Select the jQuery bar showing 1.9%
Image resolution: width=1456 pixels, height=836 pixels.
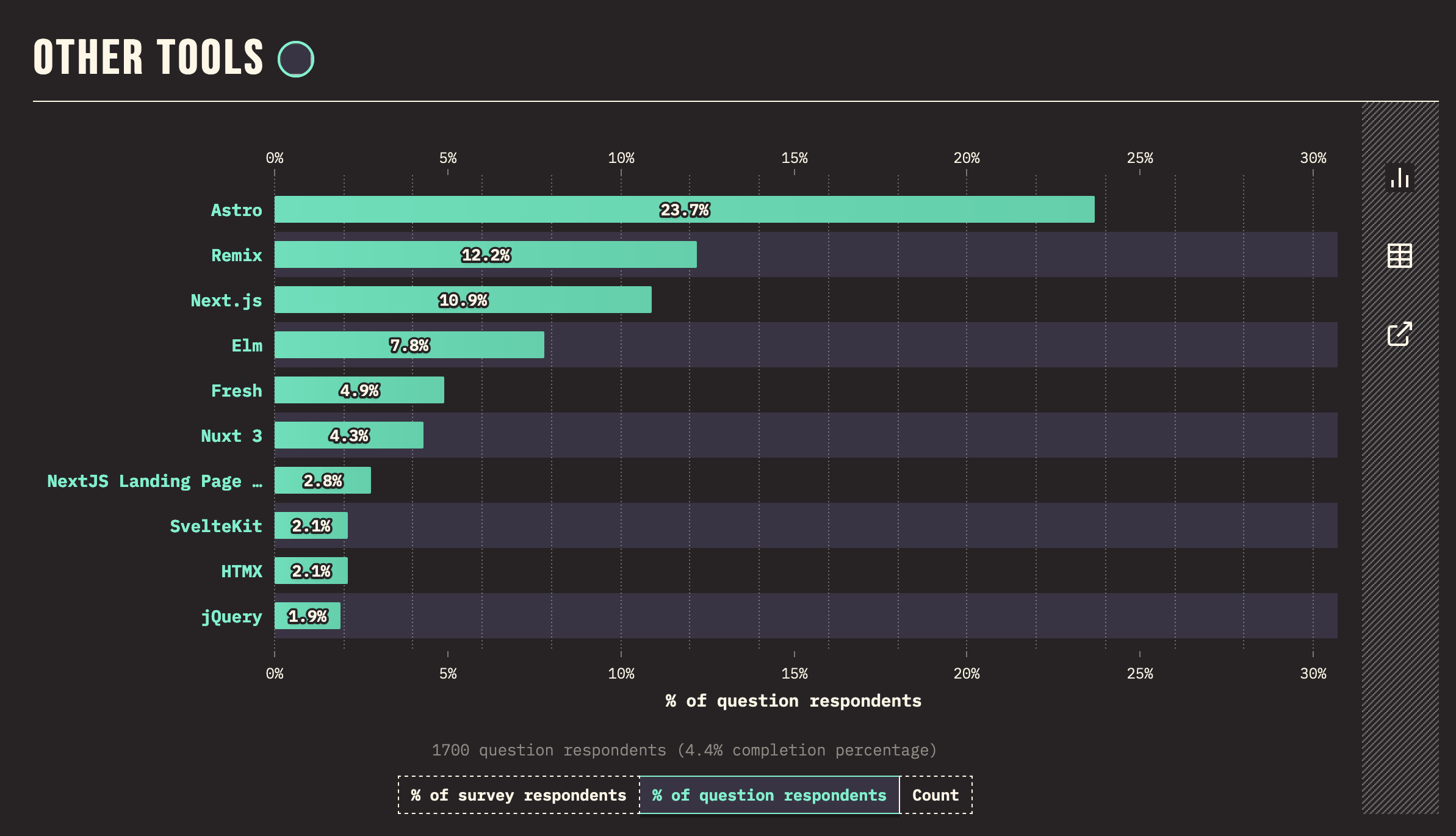click(x=306, y=616)
